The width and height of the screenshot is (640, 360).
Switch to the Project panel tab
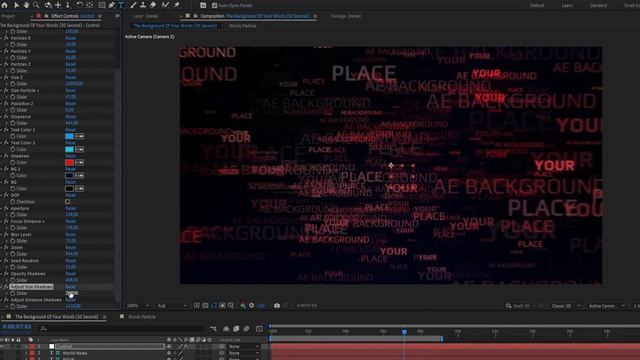[8, 16]
